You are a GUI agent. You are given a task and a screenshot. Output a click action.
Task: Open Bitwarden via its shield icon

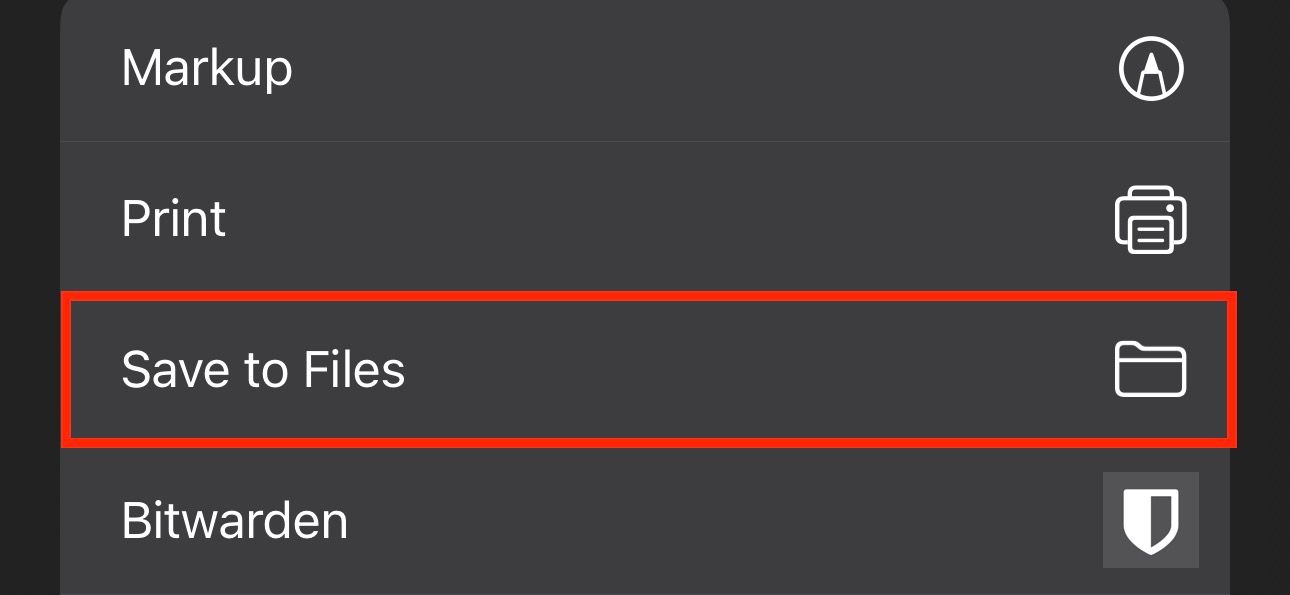point(1151,520)
